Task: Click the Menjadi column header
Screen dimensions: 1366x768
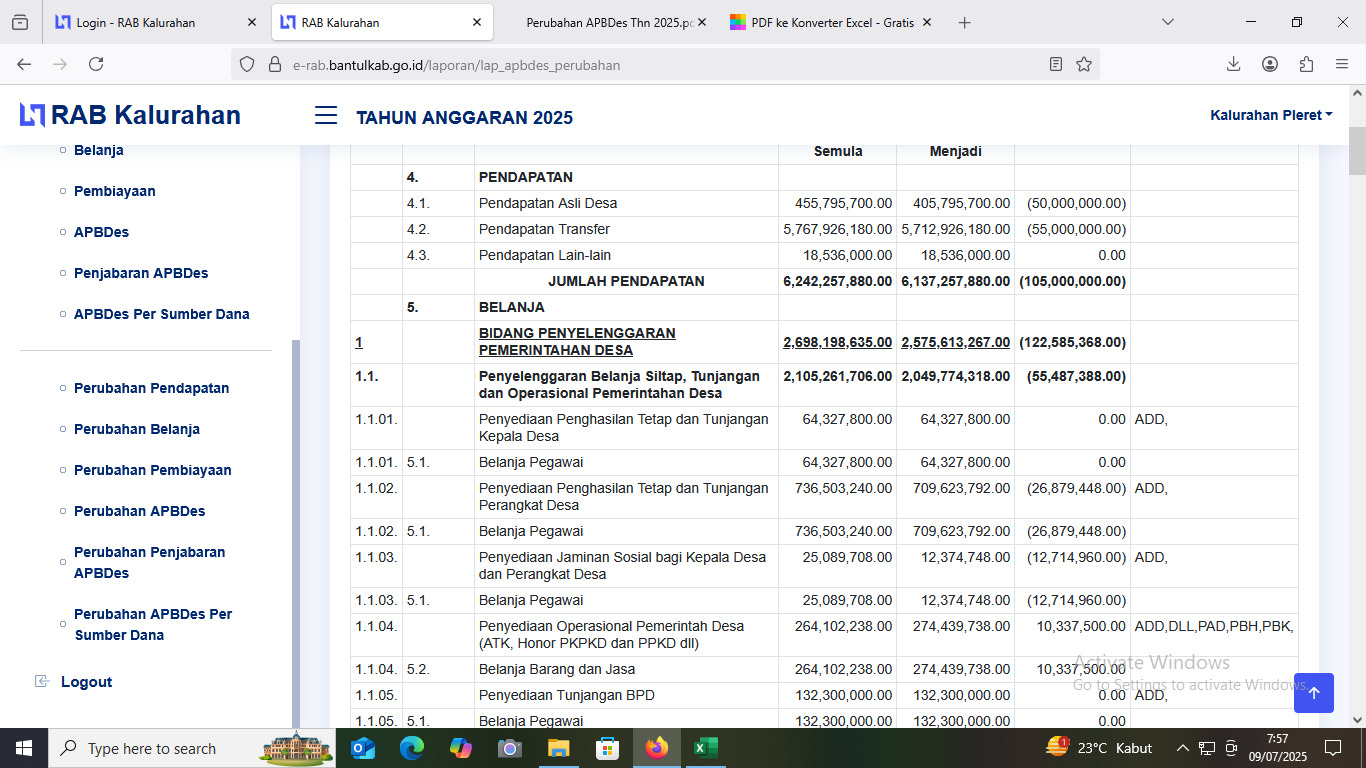Action: click(x=955, y=151)
